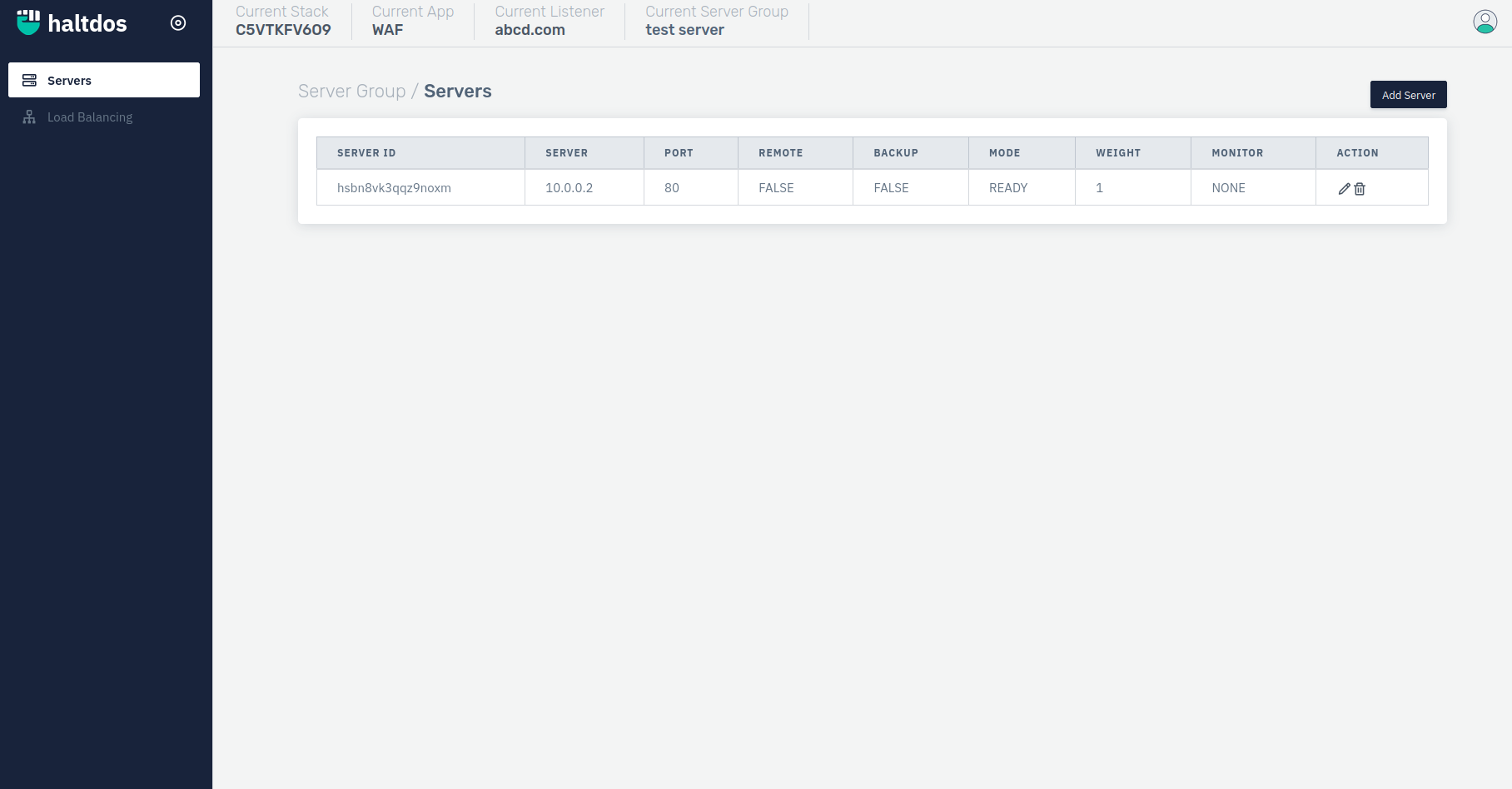The width and height of the screenshot is (1512, 789).
Task: Click the FALSE value under BACKUP
Action: coord(911,188)
